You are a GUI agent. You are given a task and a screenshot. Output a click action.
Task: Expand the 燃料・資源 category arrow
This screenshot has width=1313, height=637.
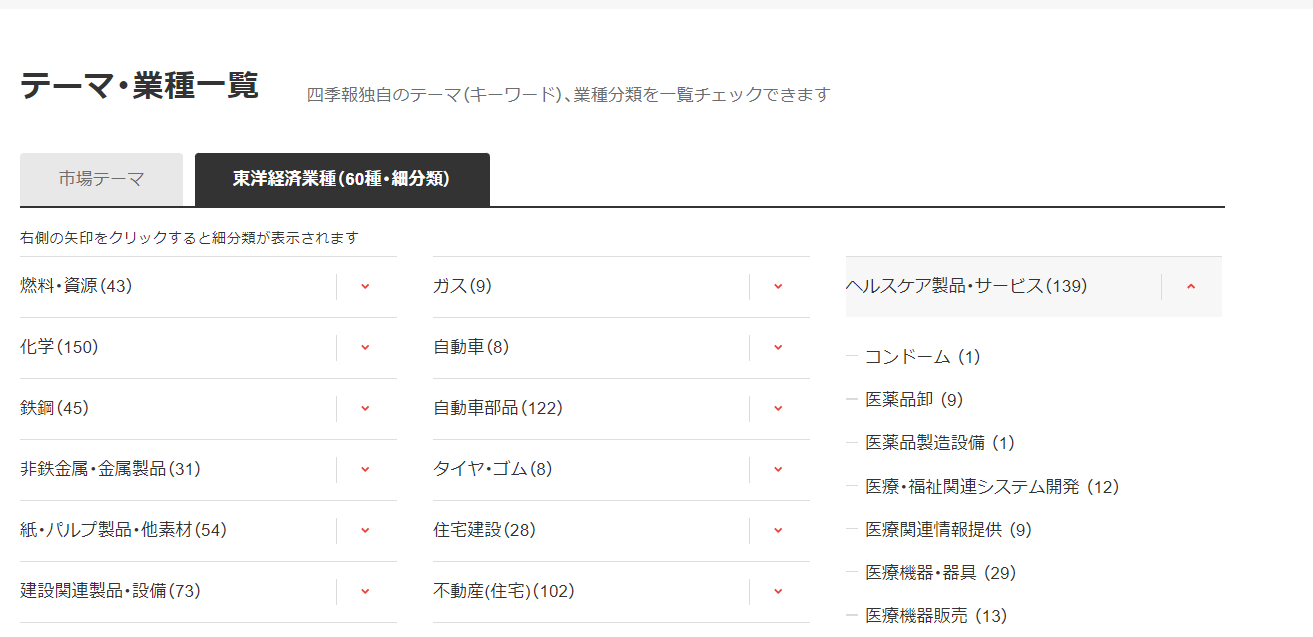(365, 287)
